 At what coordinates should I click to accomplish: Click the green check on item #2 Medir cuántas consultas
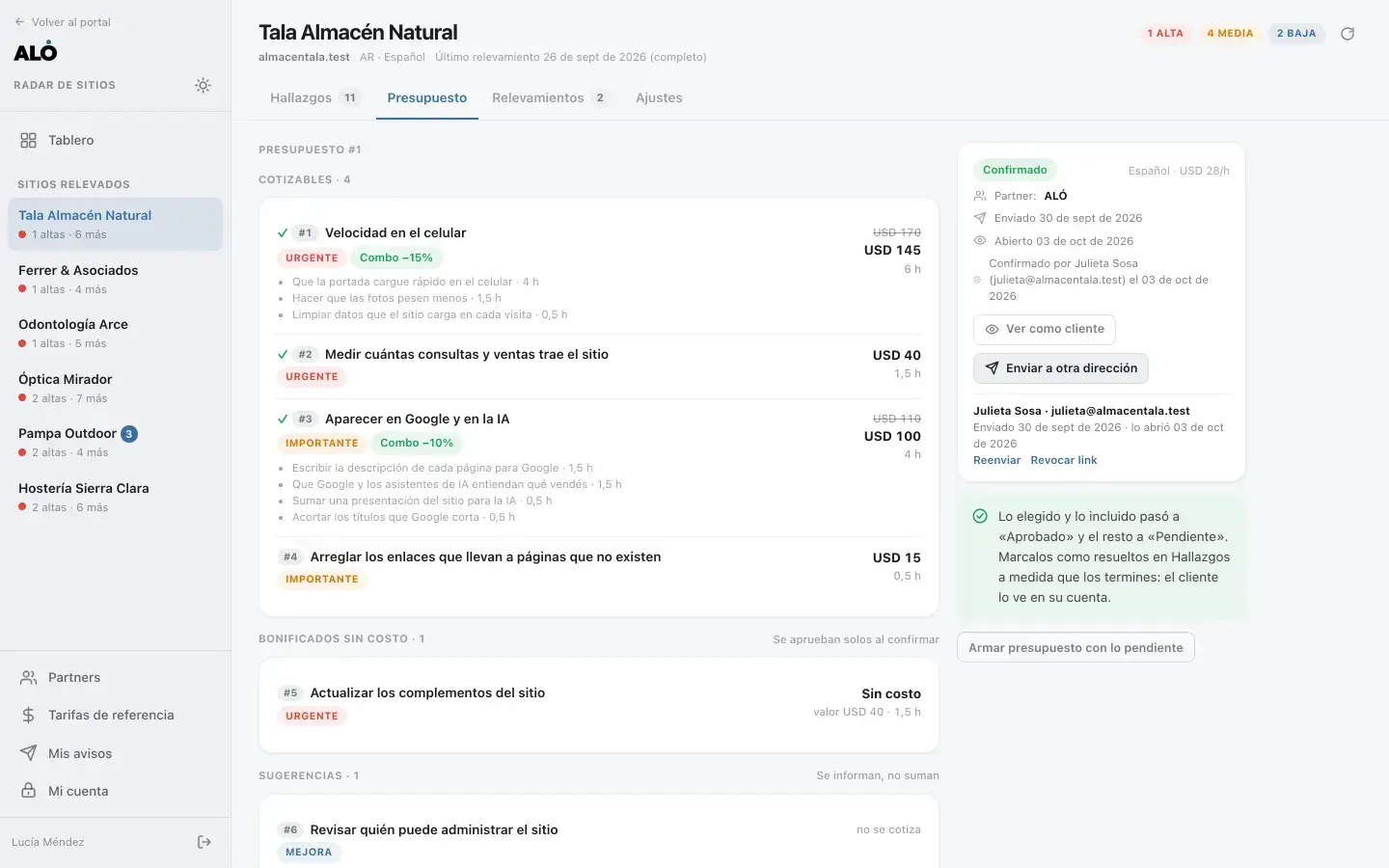click(x=283, y=355)
